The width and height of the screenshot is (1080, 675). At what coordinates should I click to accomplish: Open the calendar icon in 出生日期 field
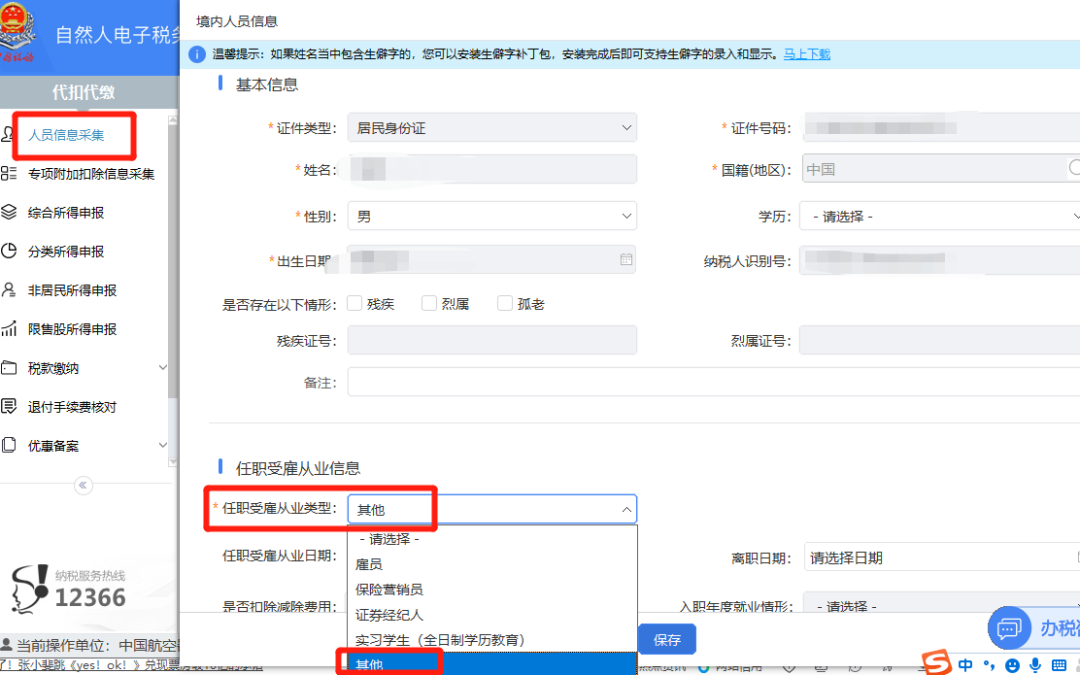click(626, 260)
